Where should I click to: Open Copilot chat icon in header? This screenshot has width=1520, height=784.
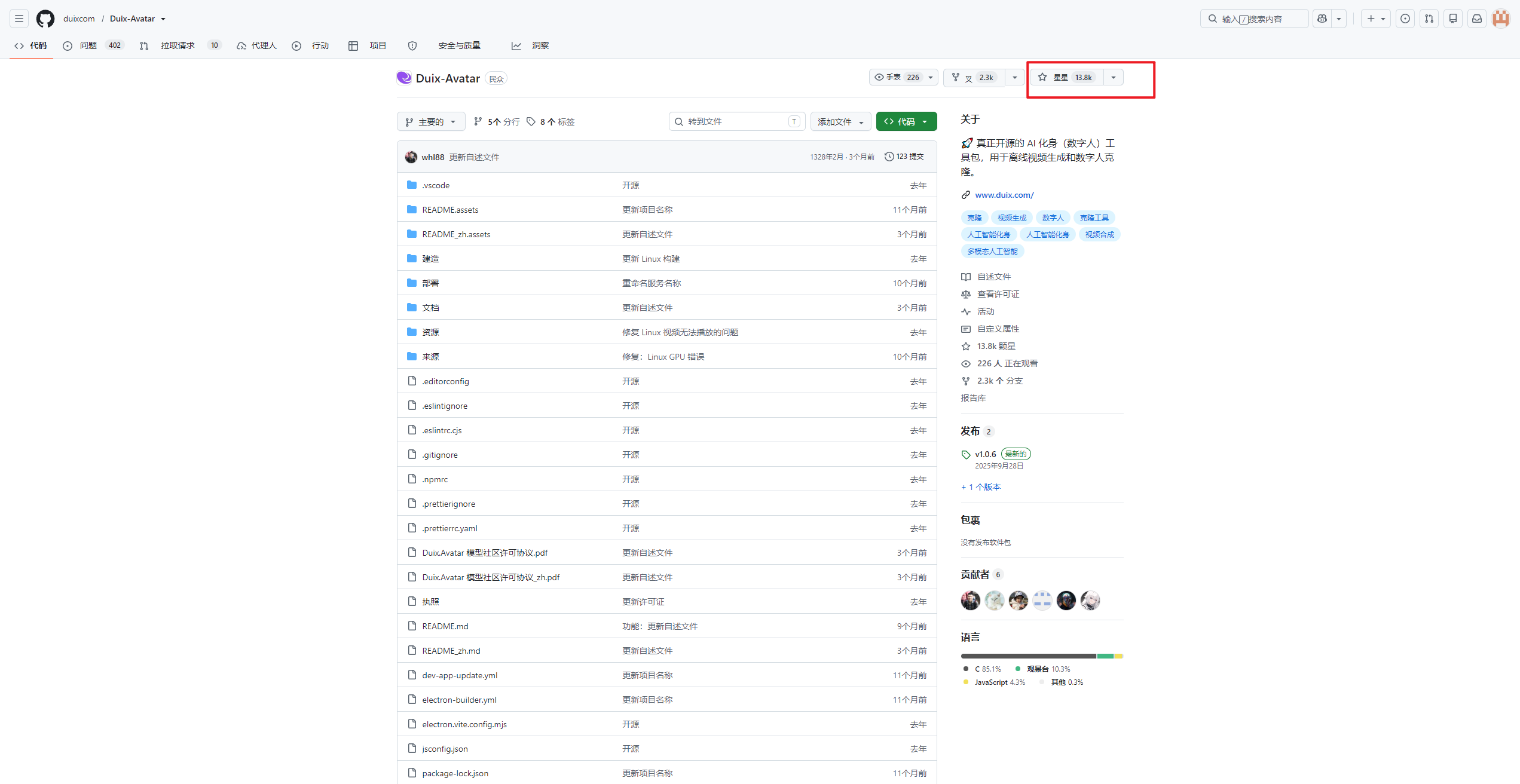coord(1322,19)
